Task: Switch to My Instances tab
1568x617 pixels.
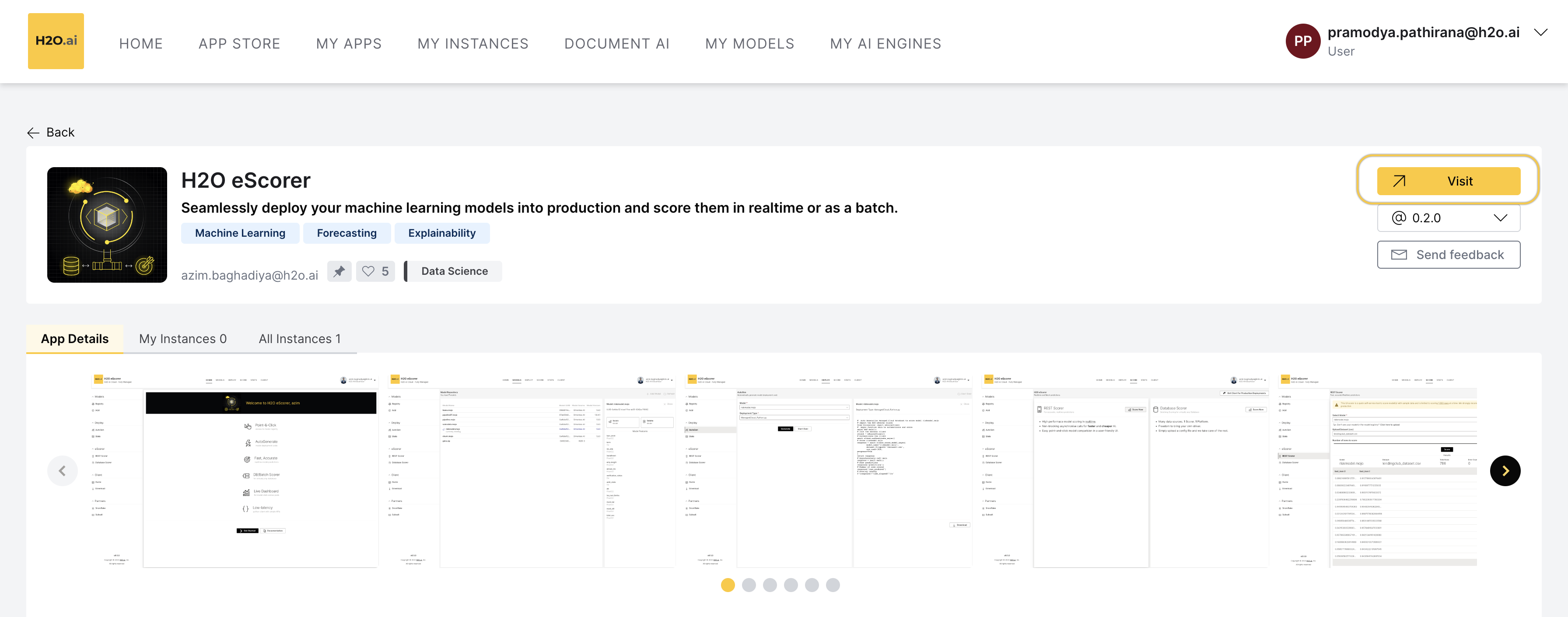Action: [182, 339]
